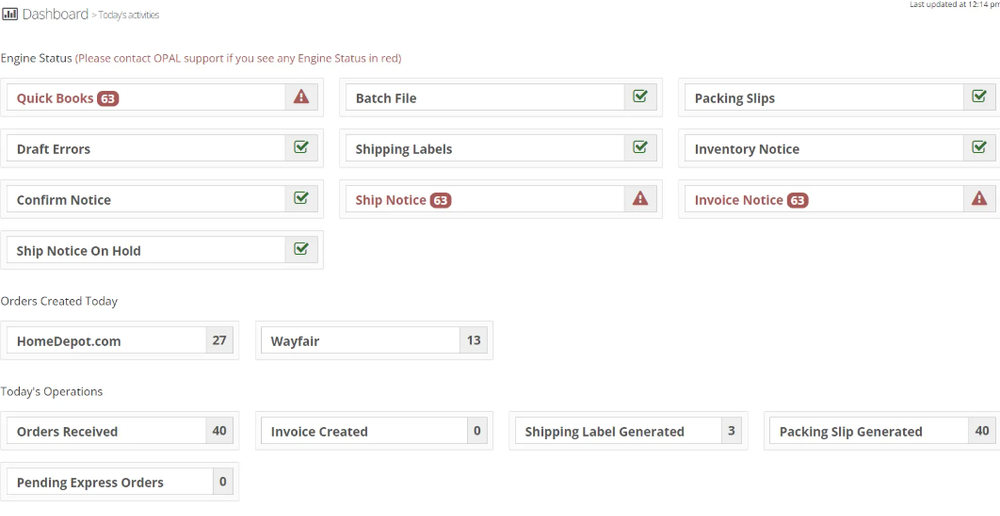Click the Inventory Notice green check icon
Viewport: 1000px width, 516px height.
coord(979,147)
